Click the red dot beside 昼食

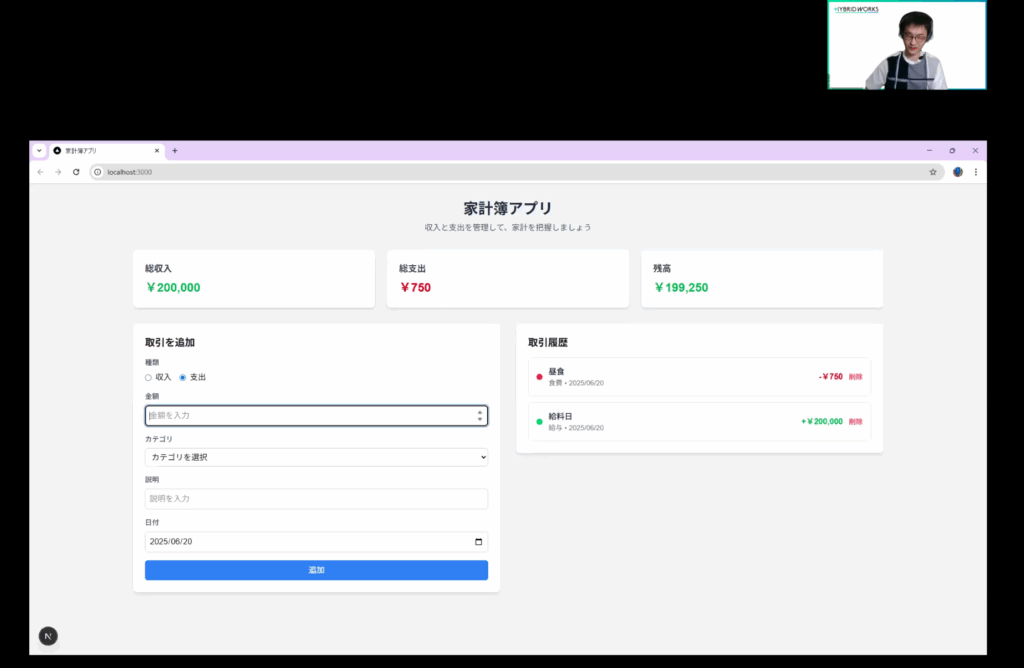539,377
